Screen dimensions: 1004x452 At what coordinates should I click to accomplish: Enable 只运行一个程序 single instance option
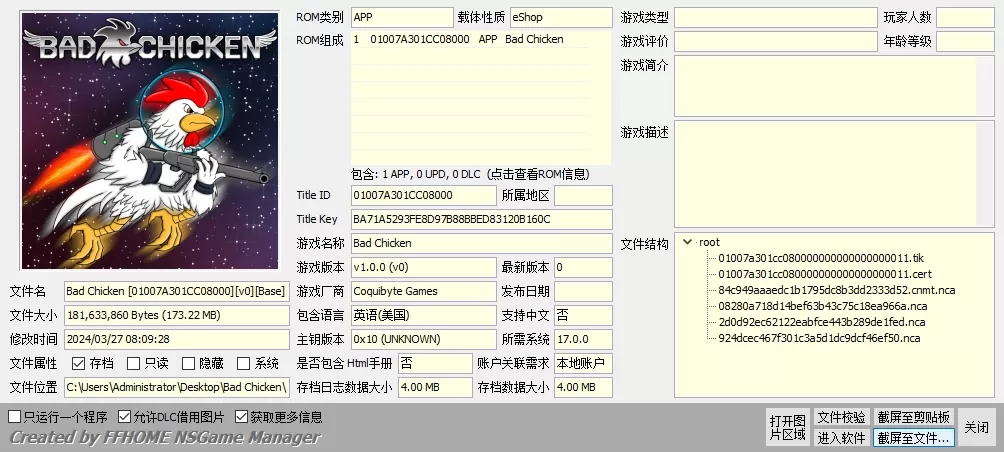[x=15, y=417]
